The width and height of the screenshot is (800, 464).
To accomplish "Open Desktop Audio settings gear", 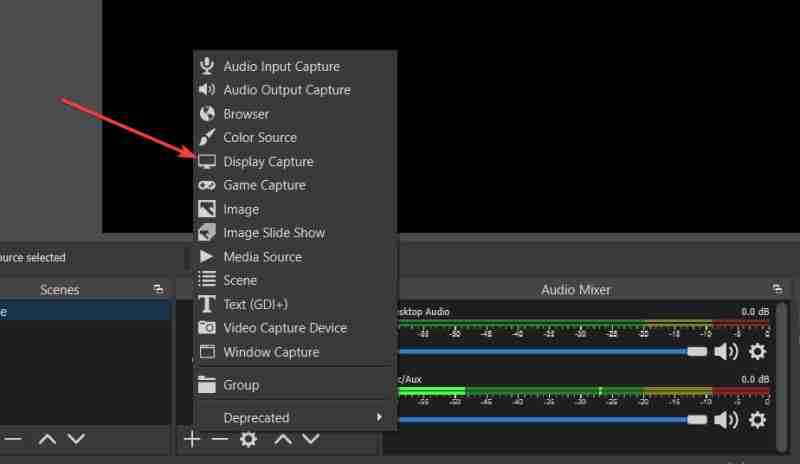I will pos(758,352).
